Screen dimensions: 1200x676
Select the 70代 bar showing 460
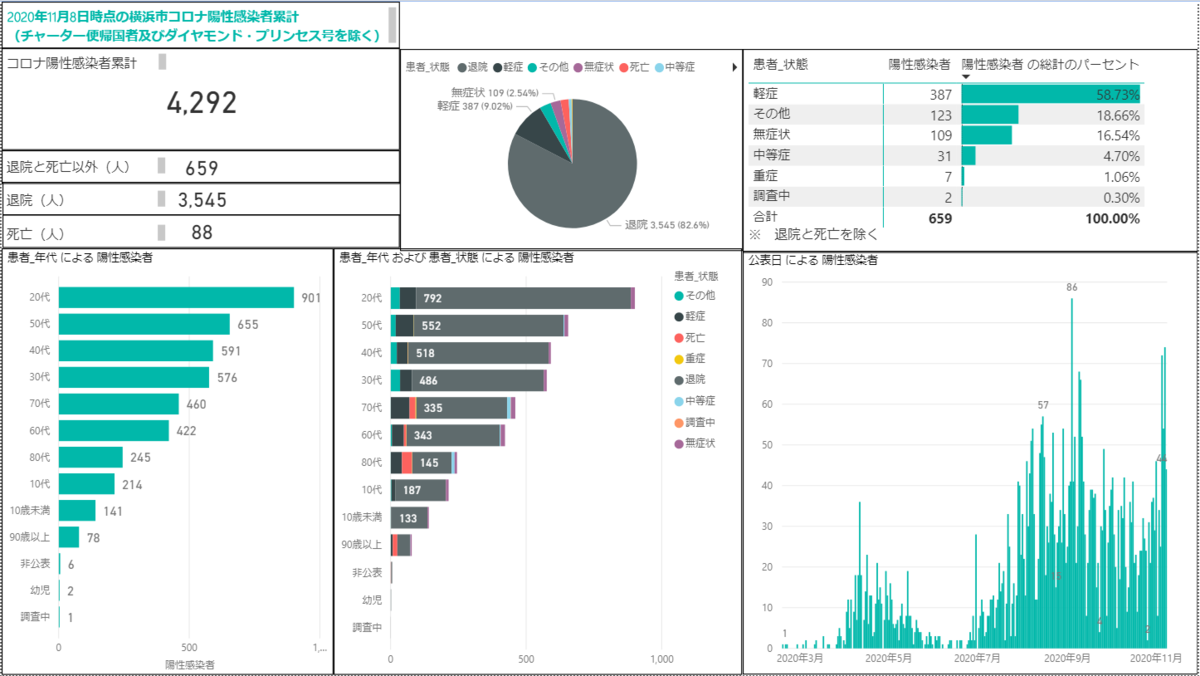[x=119, y=404]
